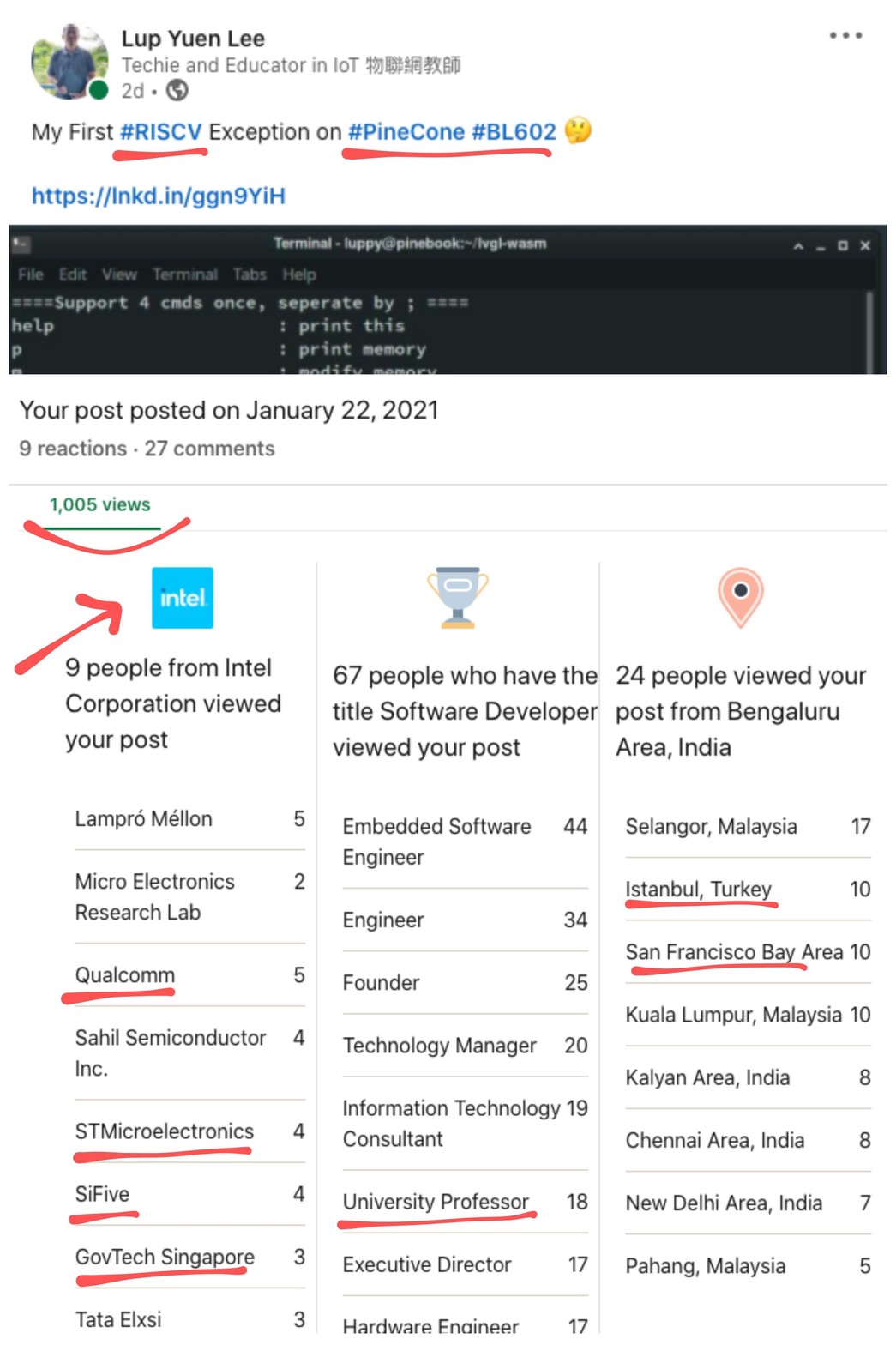Click the location pin icon
The image size is (896, 1345).
click(740, 597)
